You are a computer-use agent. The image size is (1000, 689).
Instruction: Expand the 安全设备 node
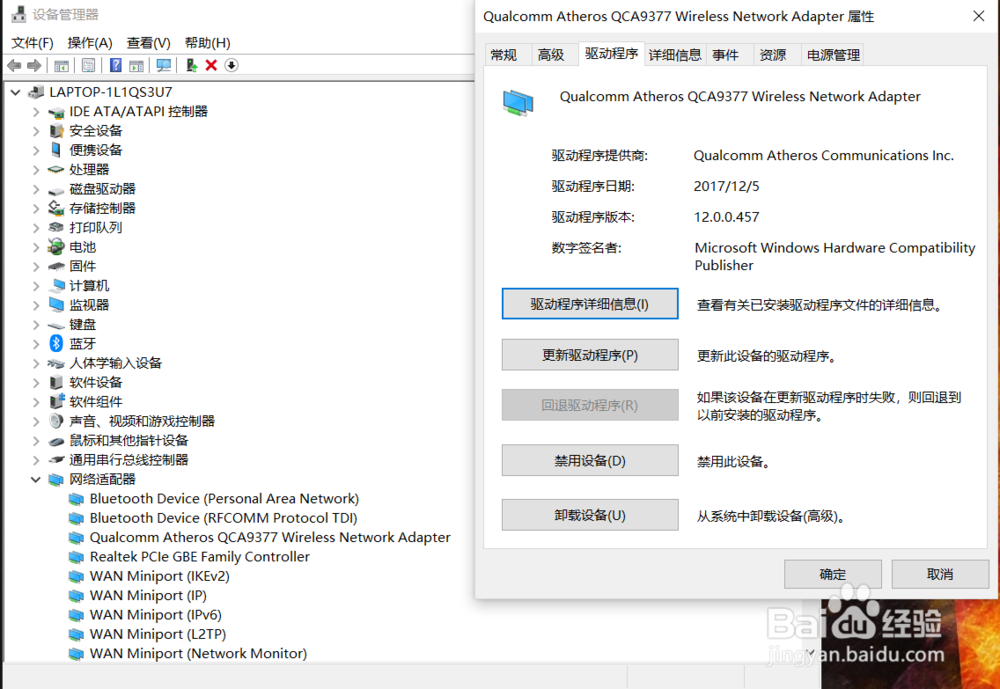(x=36, y=131)
